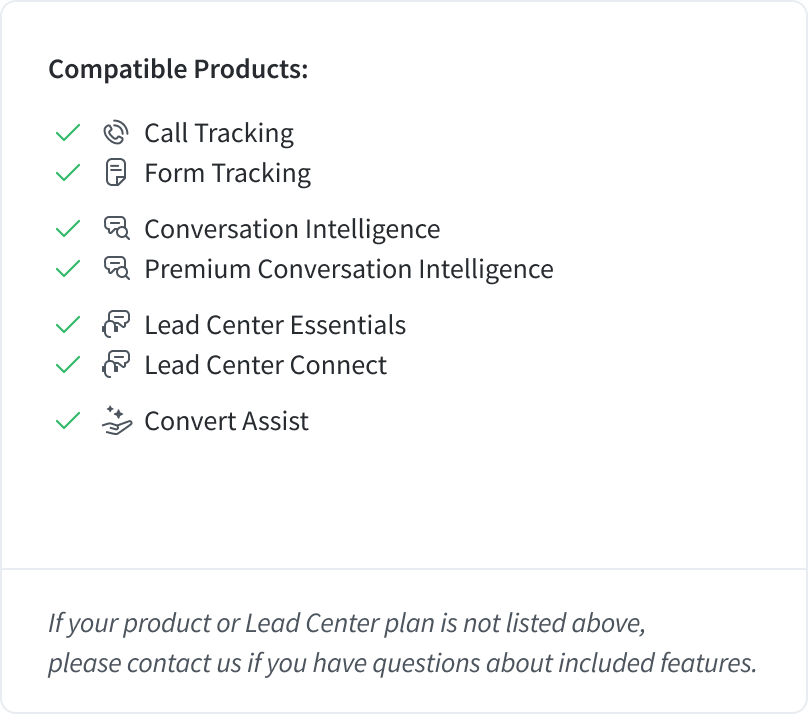Click the Lead Center Essentials headset icon

pos(116,324)
